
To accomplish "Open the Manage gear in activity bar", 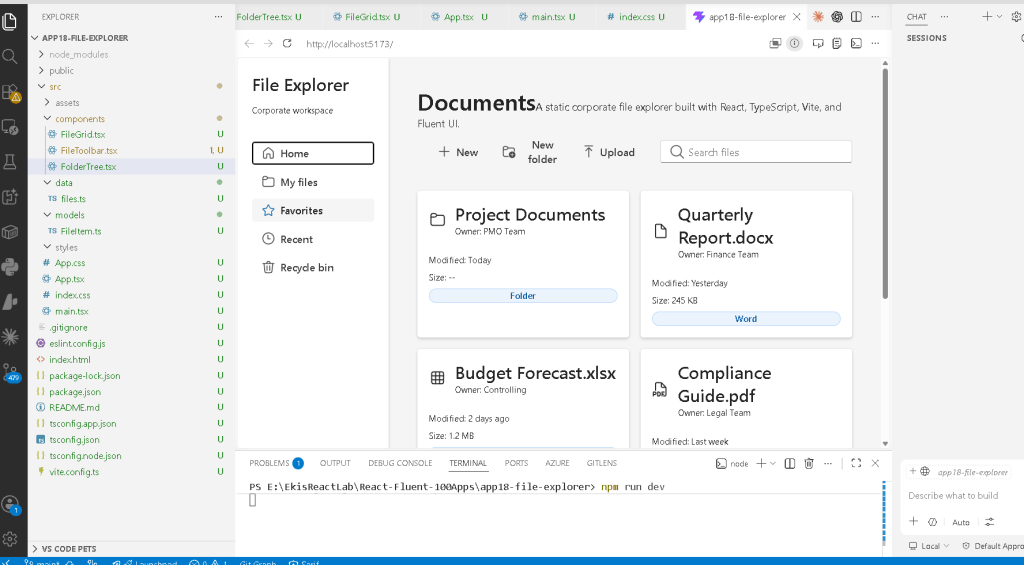I will pos(10,538).
